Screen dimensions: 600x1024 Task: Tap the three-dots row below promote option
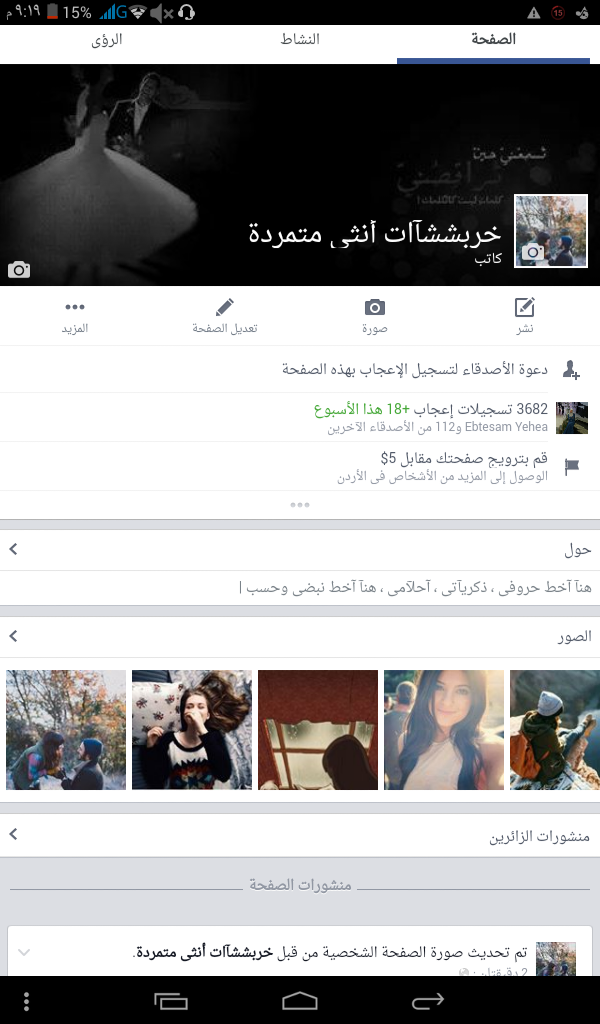click(x=299, y=505)
